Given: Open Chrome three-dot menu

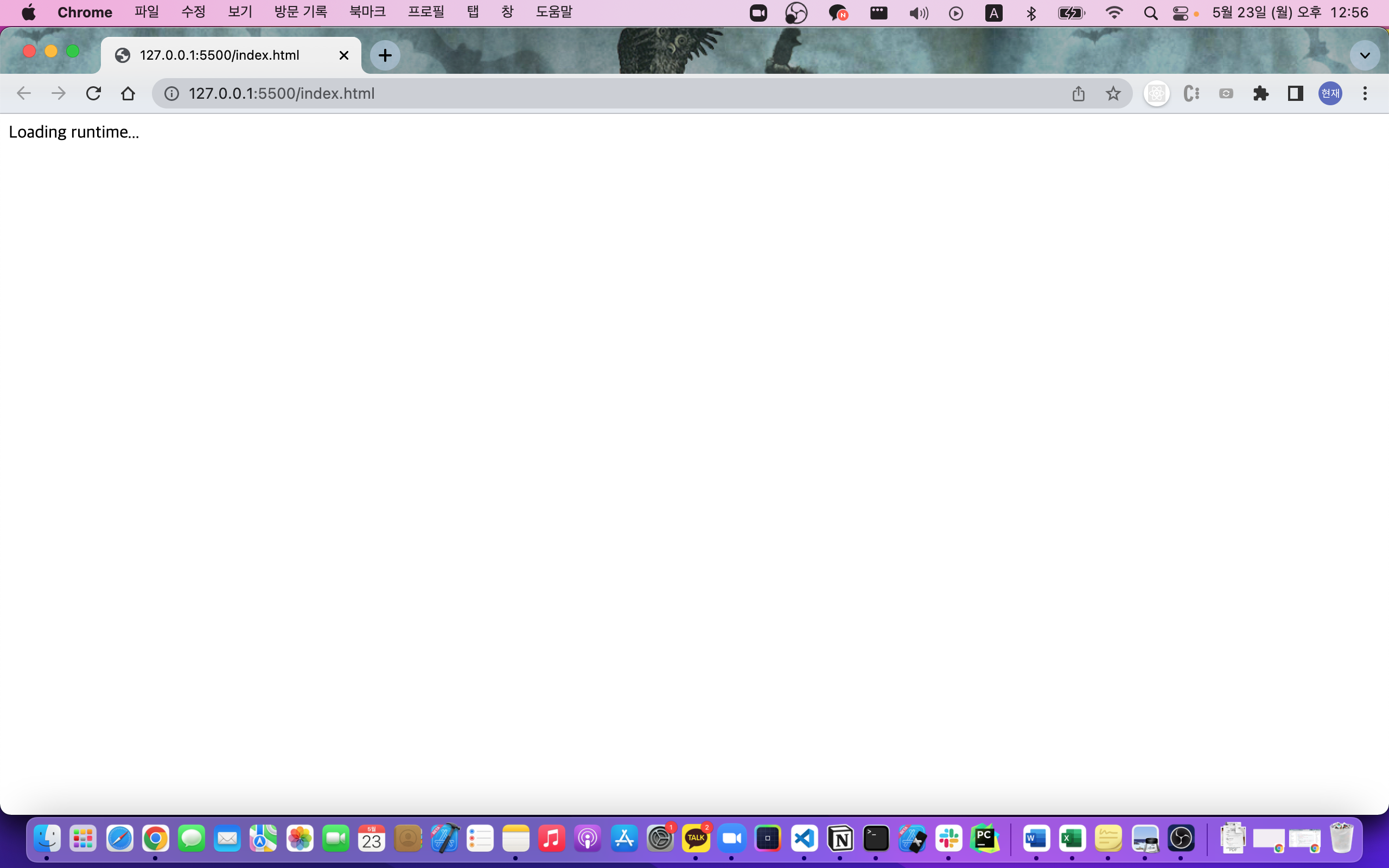Looking at the screenshot, I should pyautogui.click(x=1365, y=93).
